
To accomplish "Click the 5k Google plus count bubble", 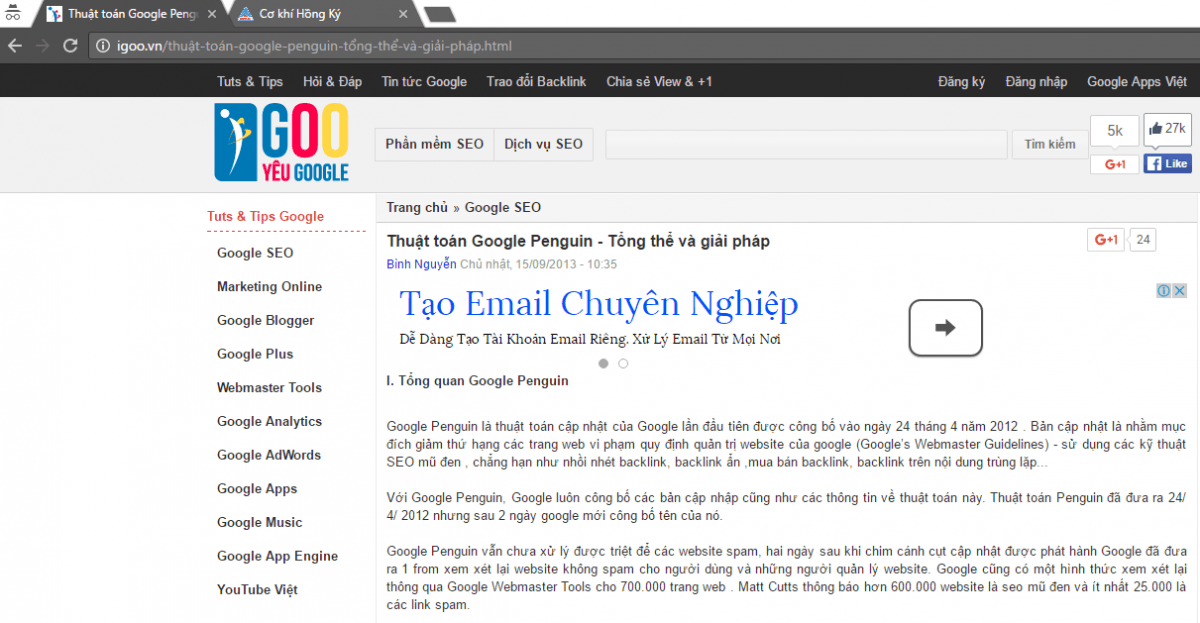I will (1114, 131).
